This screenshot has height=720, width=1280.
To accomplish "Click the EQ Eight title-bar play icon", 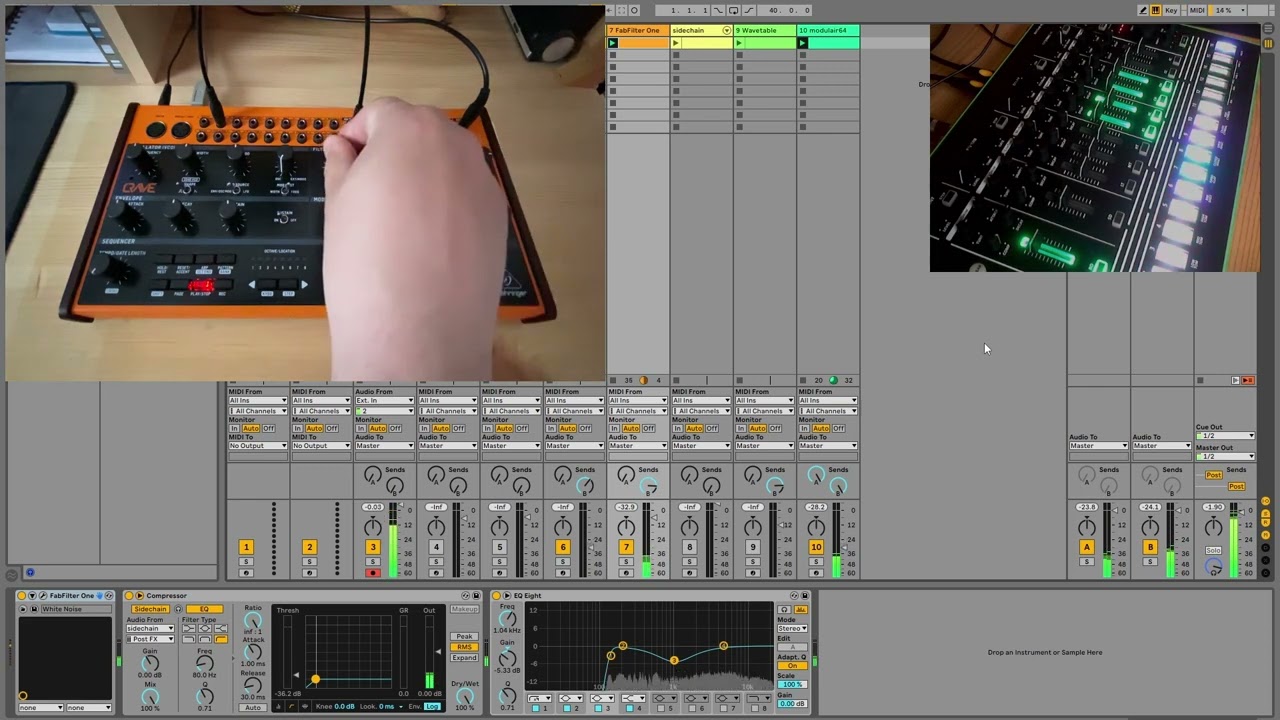I will pyautogui.click(x=507, y=596).
